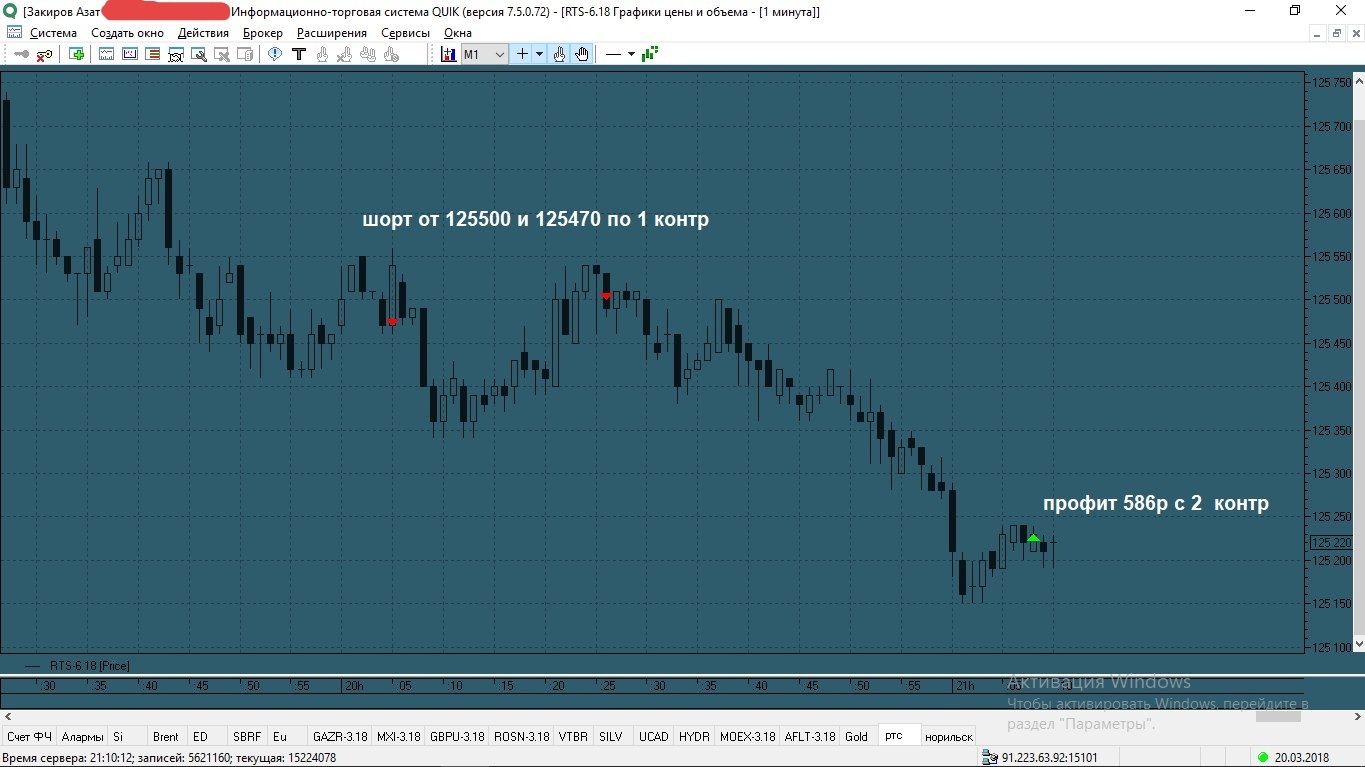Switch to the ртс tab
The height and width of the screenshot is (767, 1365).
click(898, 735)
